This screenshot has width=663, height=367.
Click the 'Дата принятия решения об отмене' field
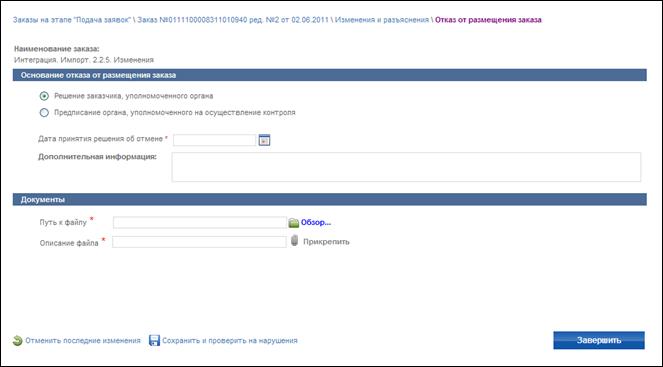pyautogui.click(x=215, y=140)
